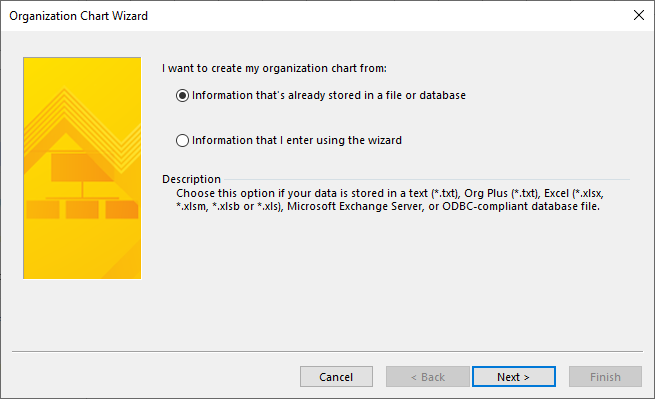
Task: Click the greyed-out < Back button
Action: [428, 377]
